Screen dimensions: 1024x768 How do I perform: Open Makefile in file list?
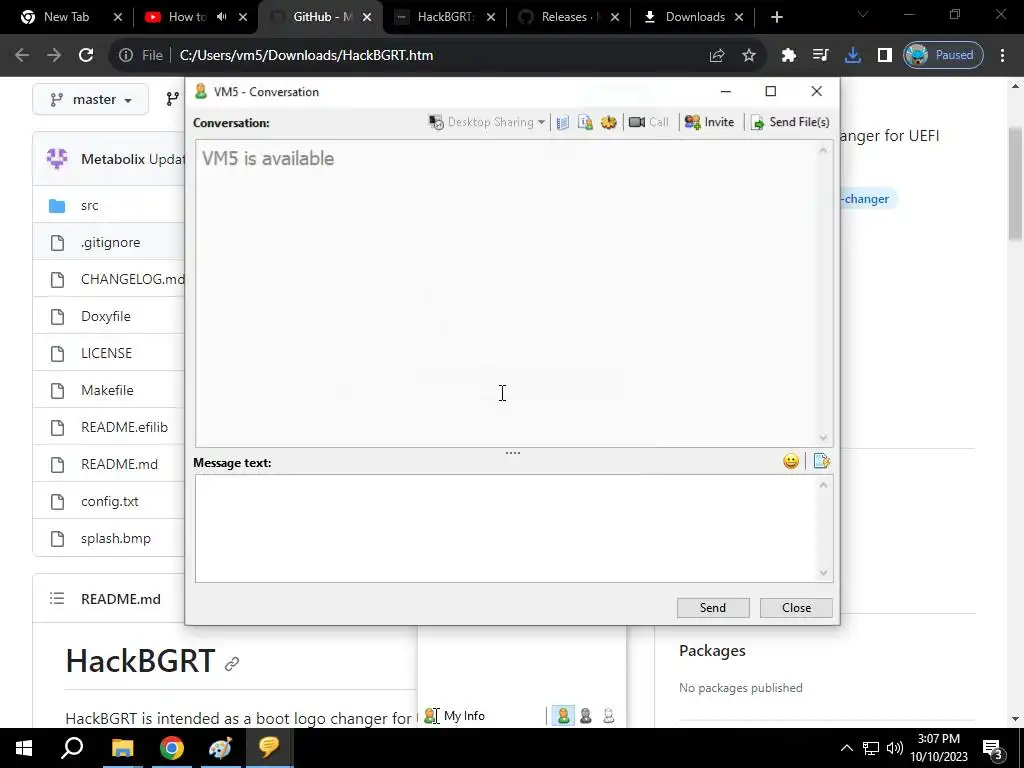point(107,391)
